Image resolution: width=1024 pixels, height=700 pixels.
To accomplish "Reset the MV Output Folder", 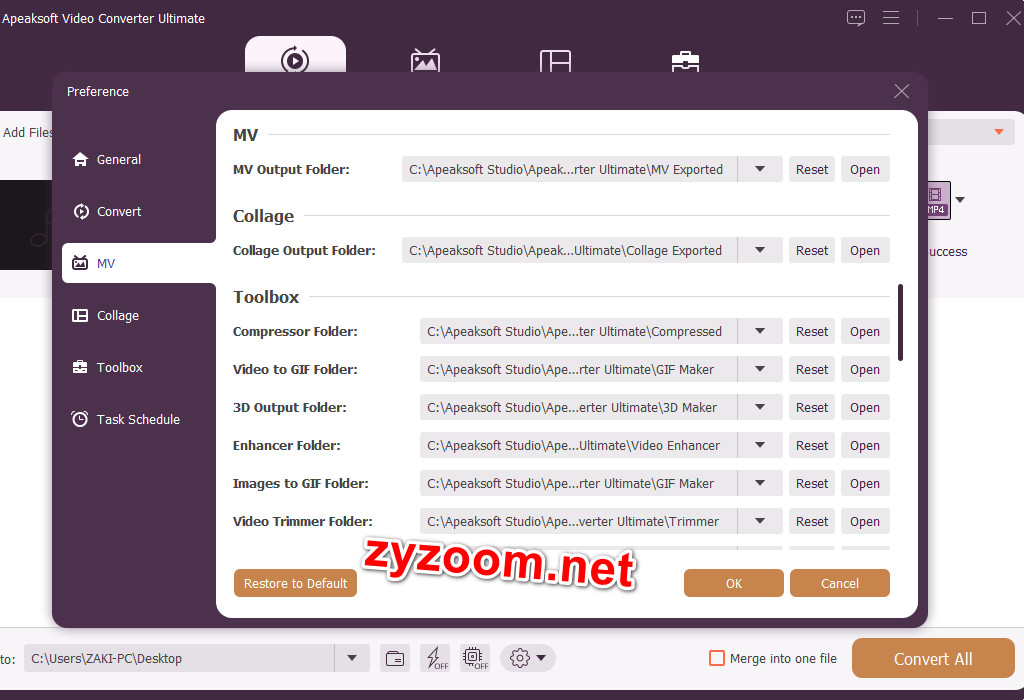I will click(812, 169).
